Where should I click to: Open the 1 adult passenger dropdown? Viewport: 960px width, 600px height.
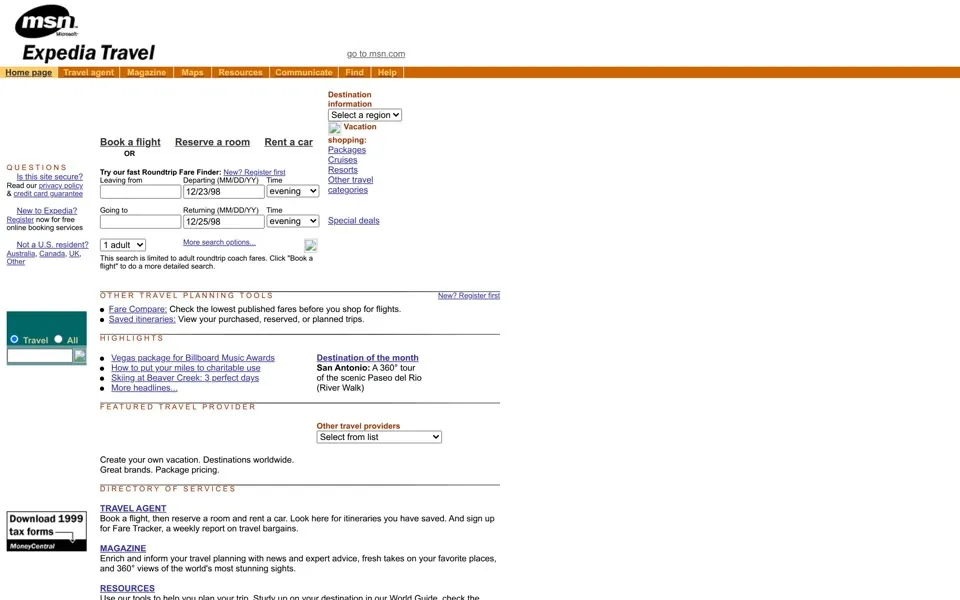coord(122,245)
